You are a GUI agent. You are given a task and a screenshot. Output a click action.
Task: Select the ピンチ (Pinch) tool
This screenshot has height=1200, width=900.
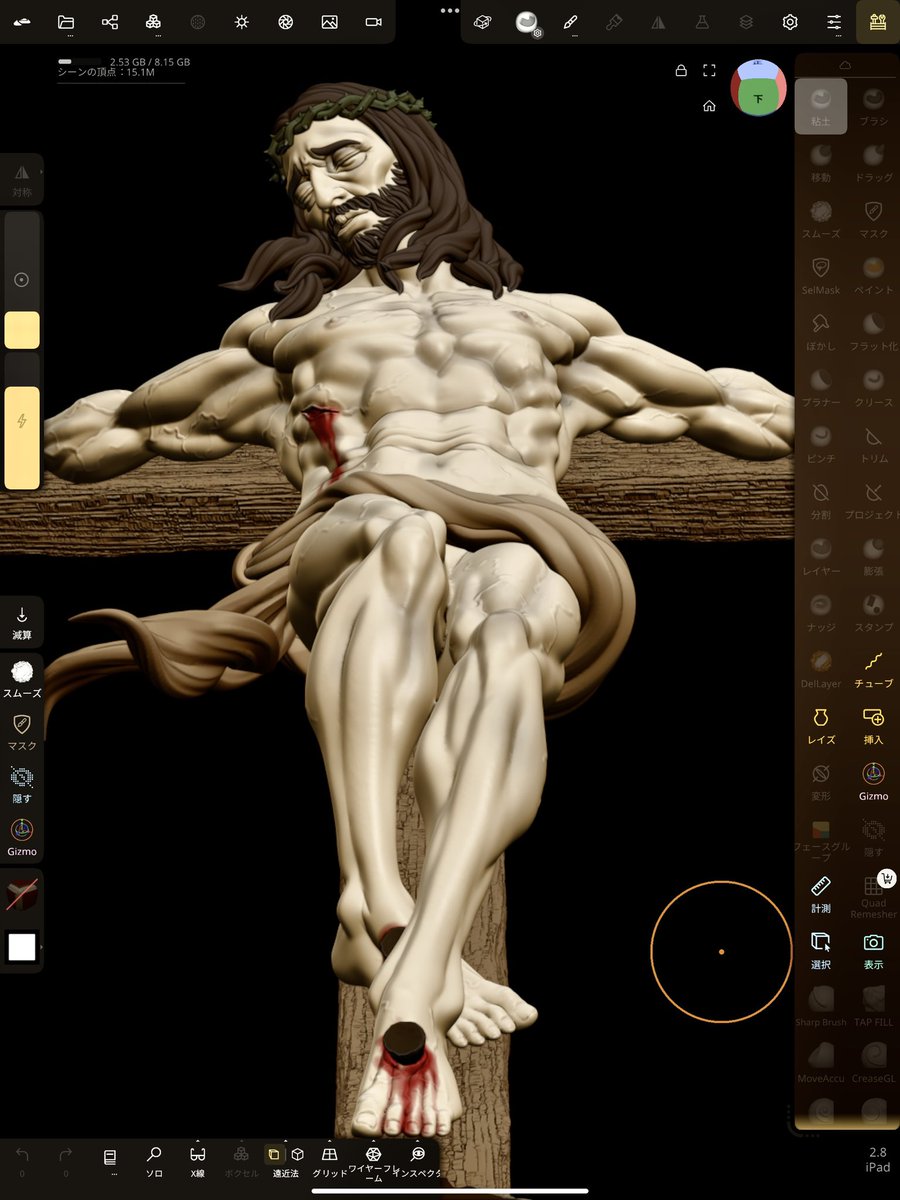(x=821, y=443)
